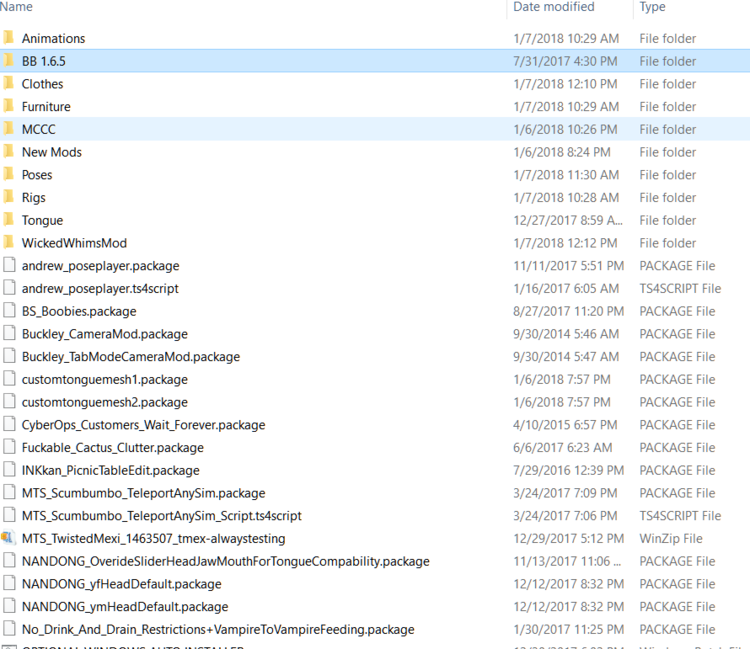
Task: Select the Clothes folder name
Action: (43, 84)
